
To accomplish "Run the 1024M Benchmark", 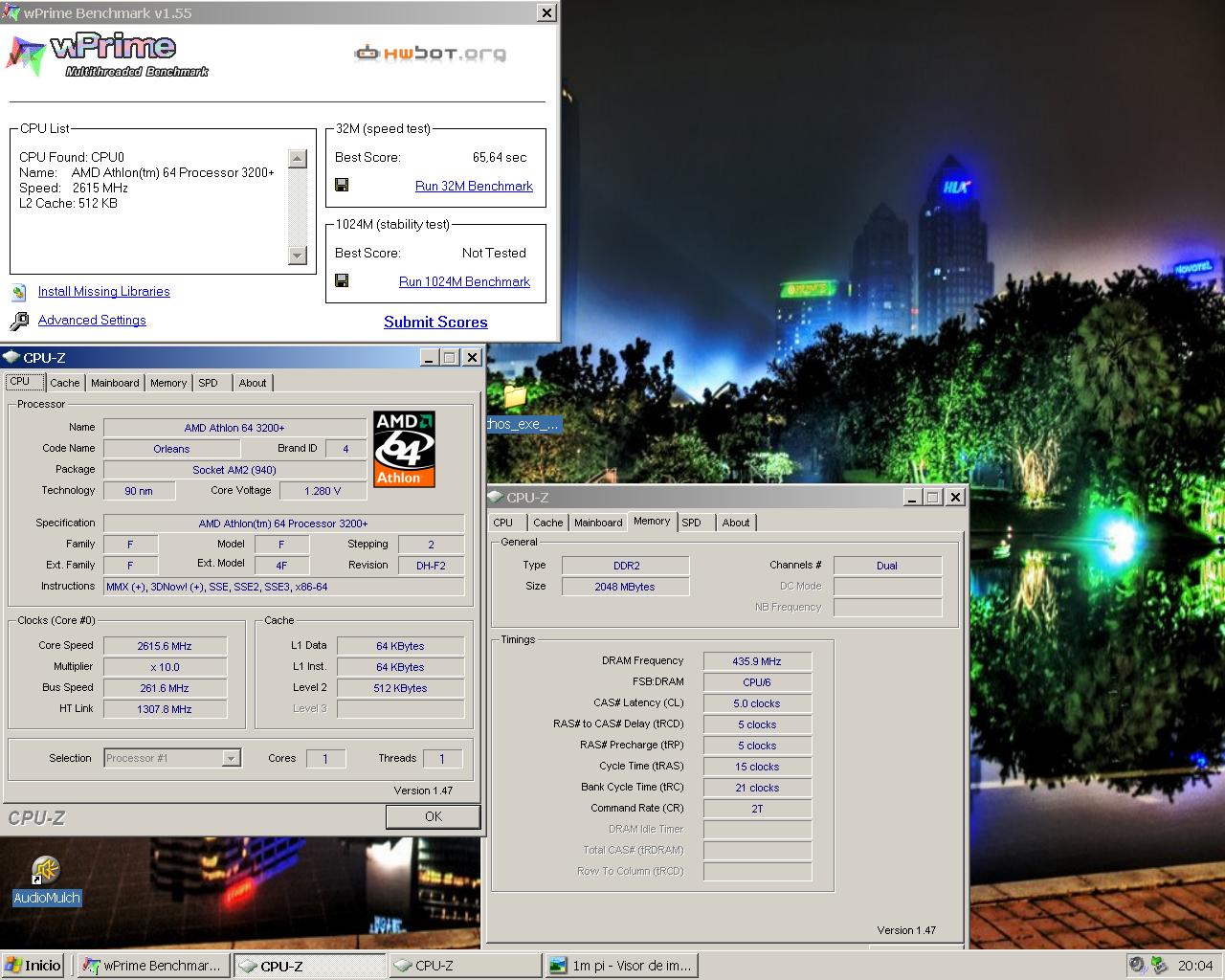I will (x=464, y=281).
